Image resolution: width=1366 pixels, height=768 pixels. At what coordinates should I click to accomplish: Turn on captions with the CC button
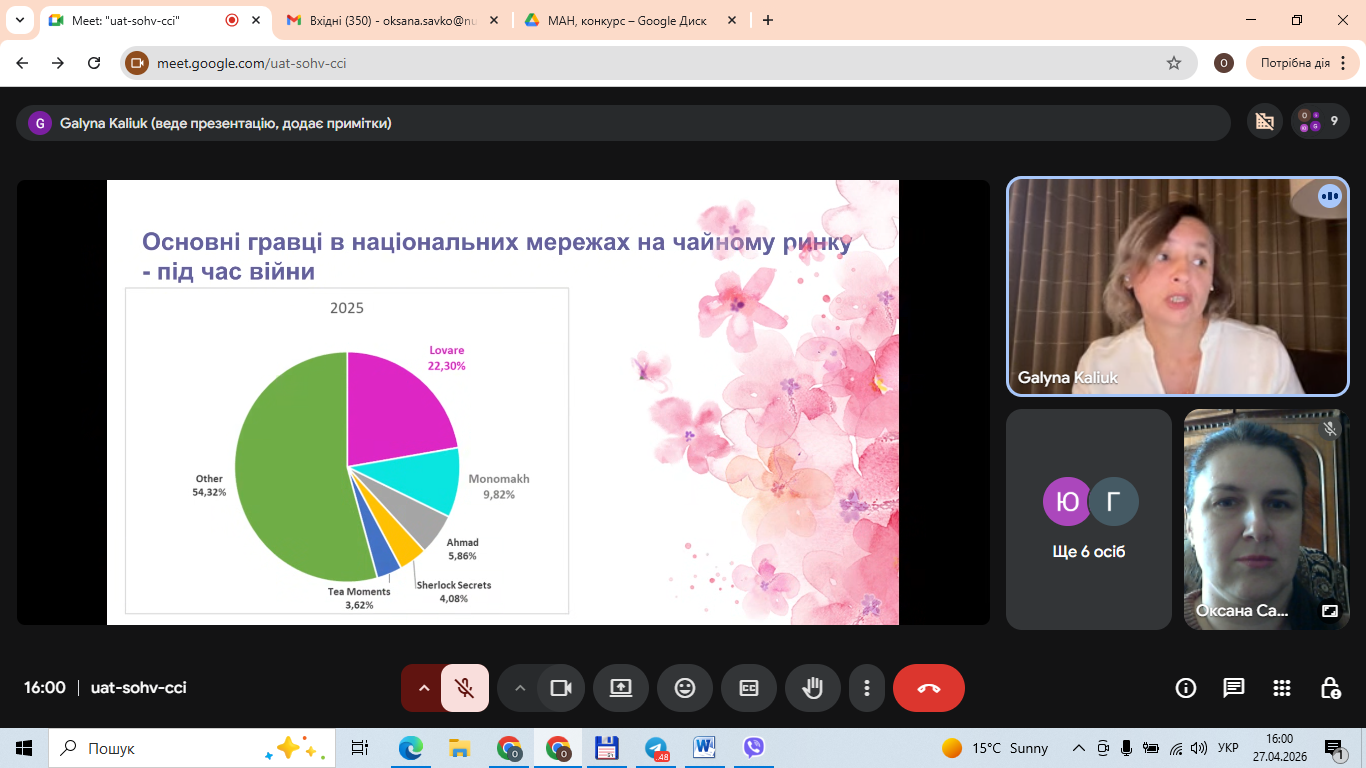pyautogui.click(x=749, y=688)
